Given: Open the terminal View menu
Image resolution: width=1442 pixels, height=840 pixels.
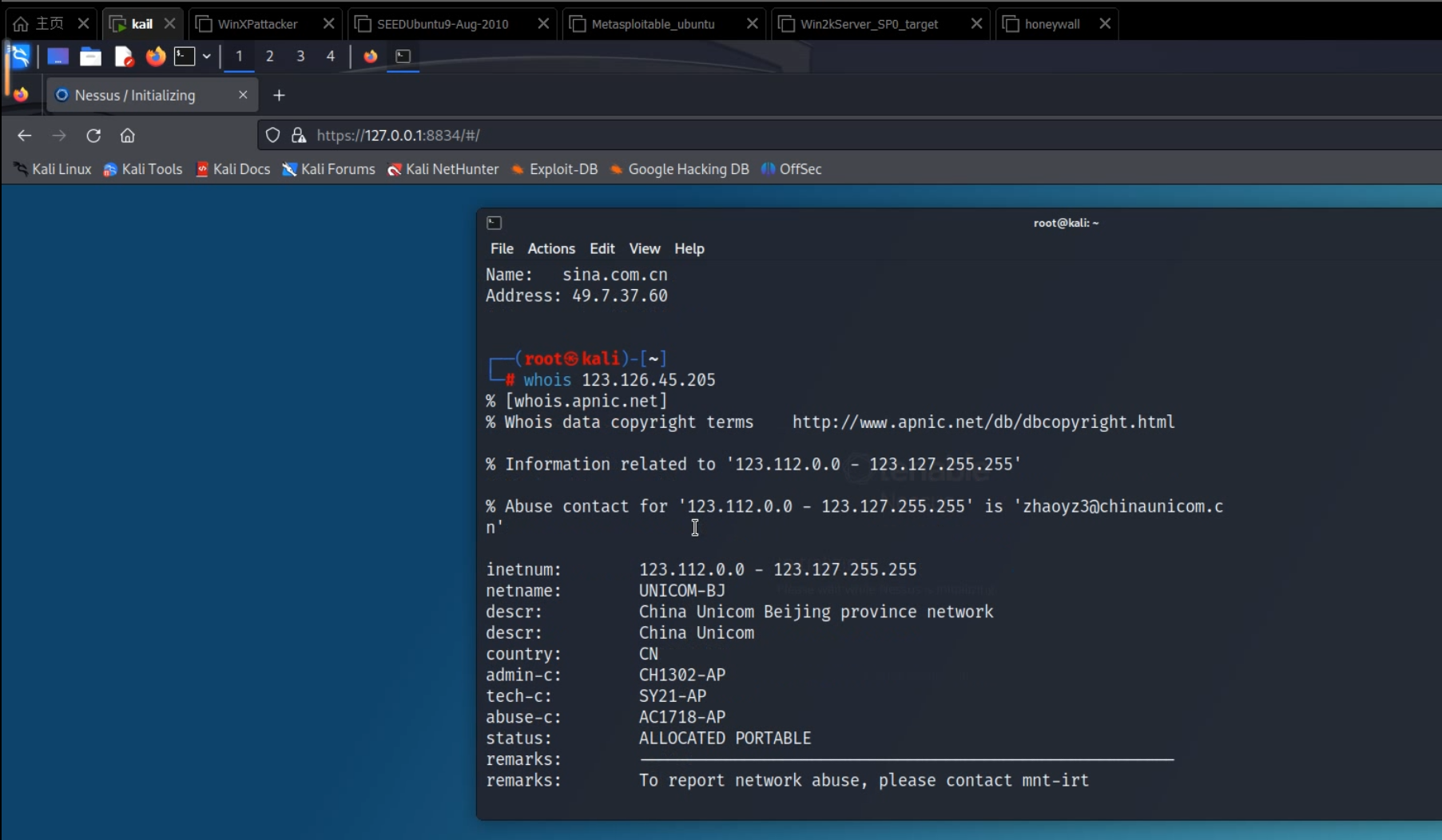Looking at the screenshot, I should pos(645,249).
